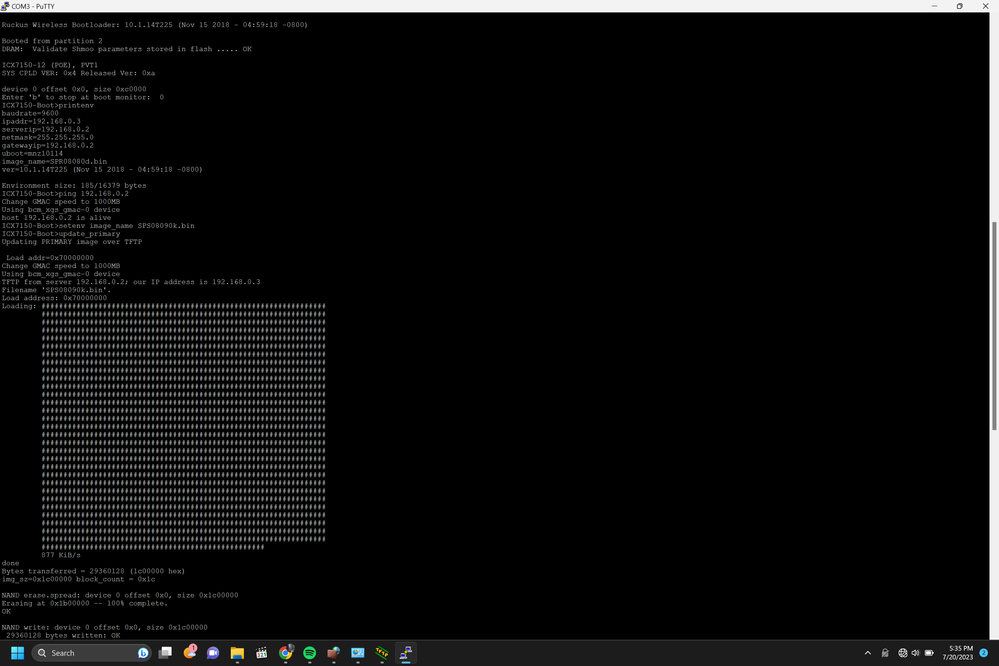The width and height of the screenshot is (999, 666).
Task: Launch File Explorer from the taskbar
Action: [x=237, y=653]
